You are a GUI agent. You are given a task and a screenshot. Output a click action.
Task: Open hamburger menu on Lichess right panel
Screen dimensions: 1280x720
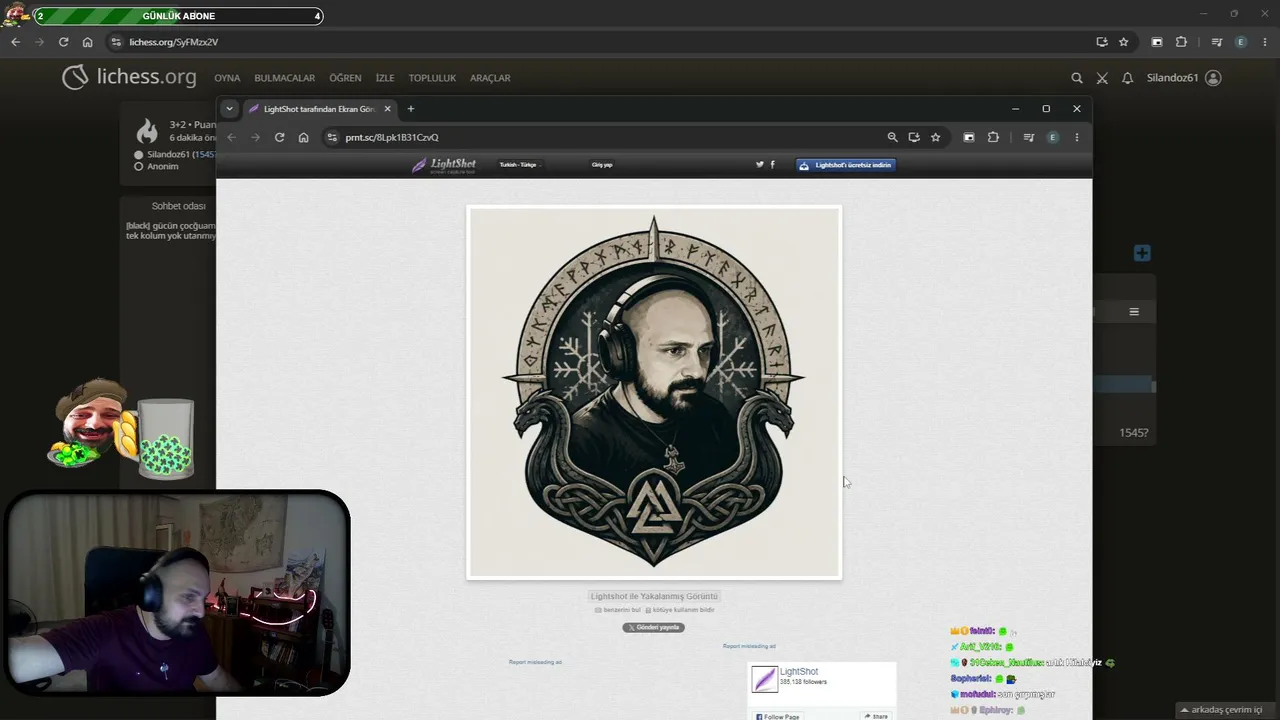click(1134, 312)
